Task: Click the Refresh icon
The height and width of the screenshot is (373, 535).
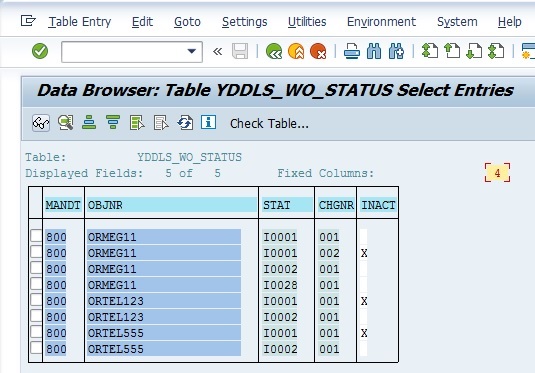Action: (x=185, y=123)
